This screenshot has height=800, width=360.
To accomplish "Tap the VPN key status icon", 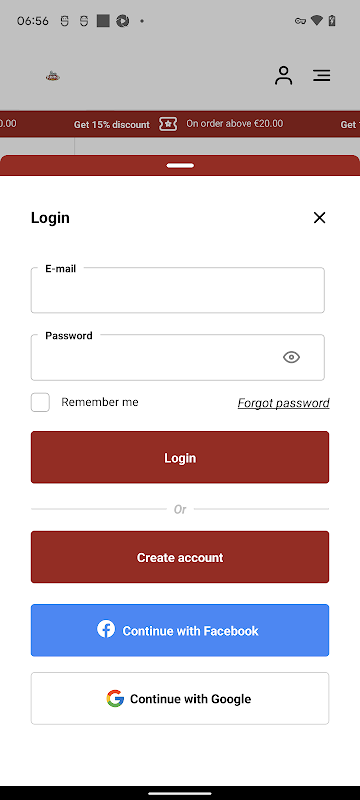I will pyautogui.click(x=300, y=21).
